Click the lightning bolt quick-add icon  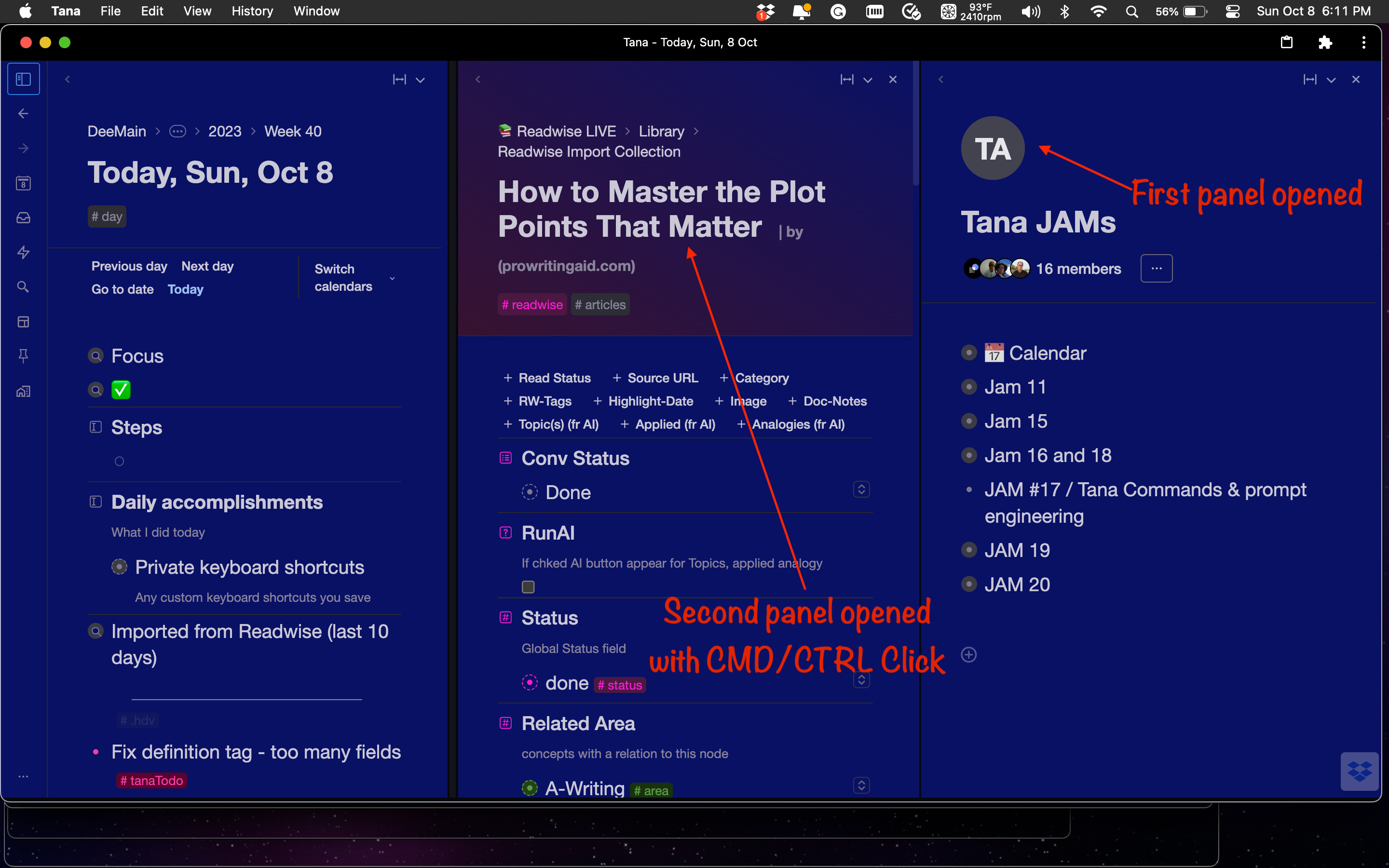(24, 252)
